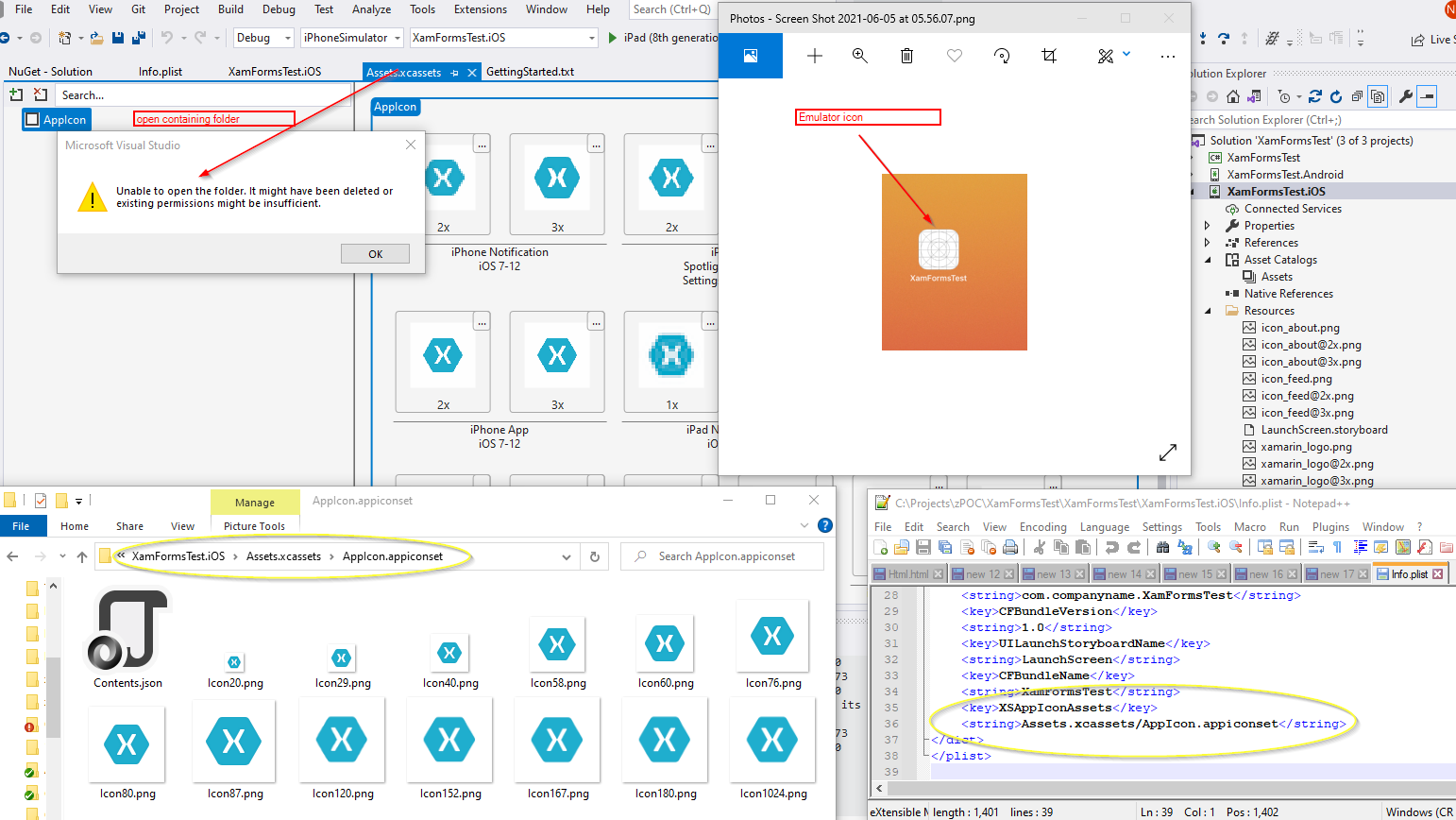Click Photos 'Add to' plus icon

pos(815,56)
